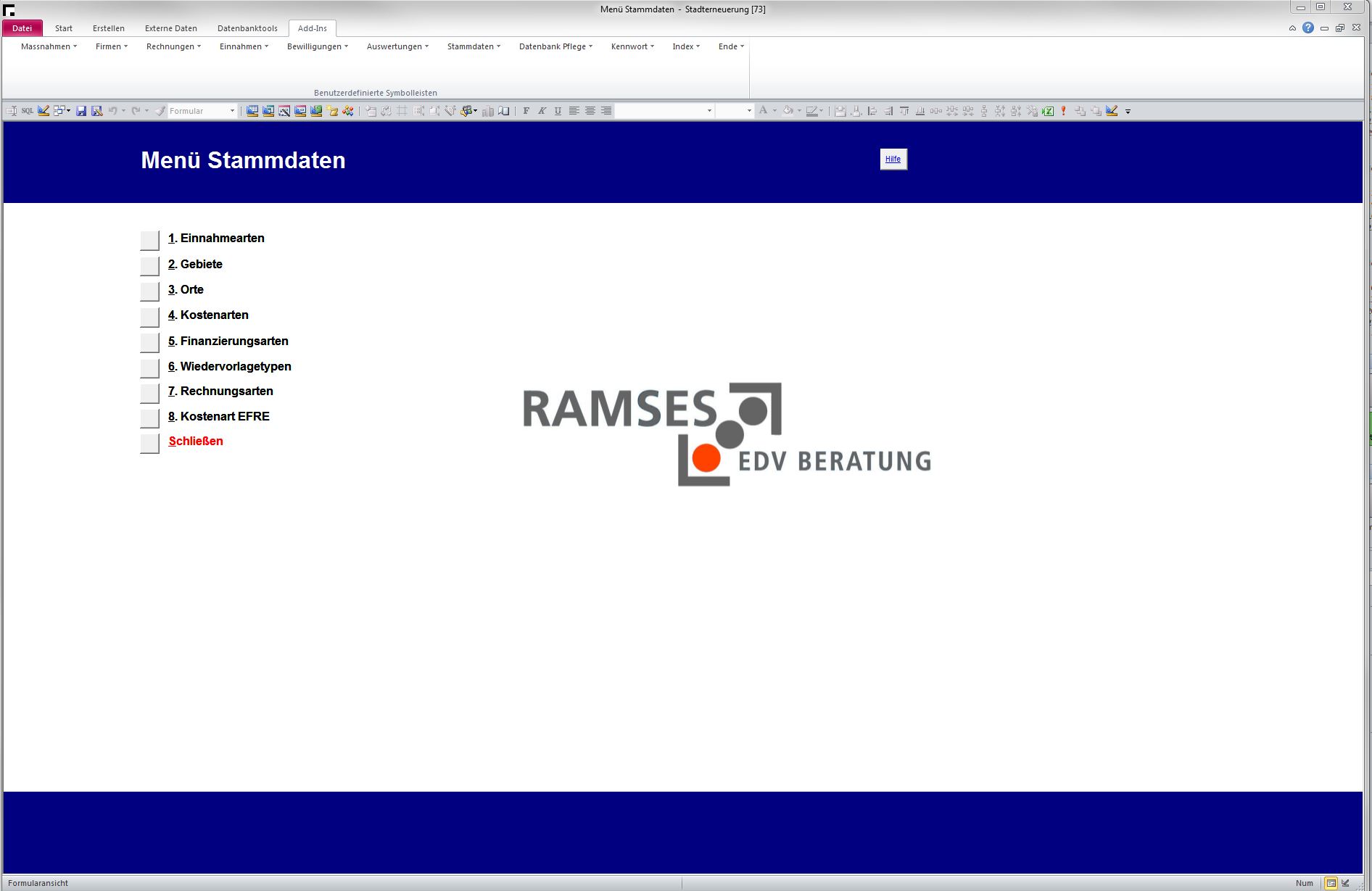Open the 6. Wiedervorlagetypen entry
This screenshot has height=891, width=1372.
[x=230, y=367]
